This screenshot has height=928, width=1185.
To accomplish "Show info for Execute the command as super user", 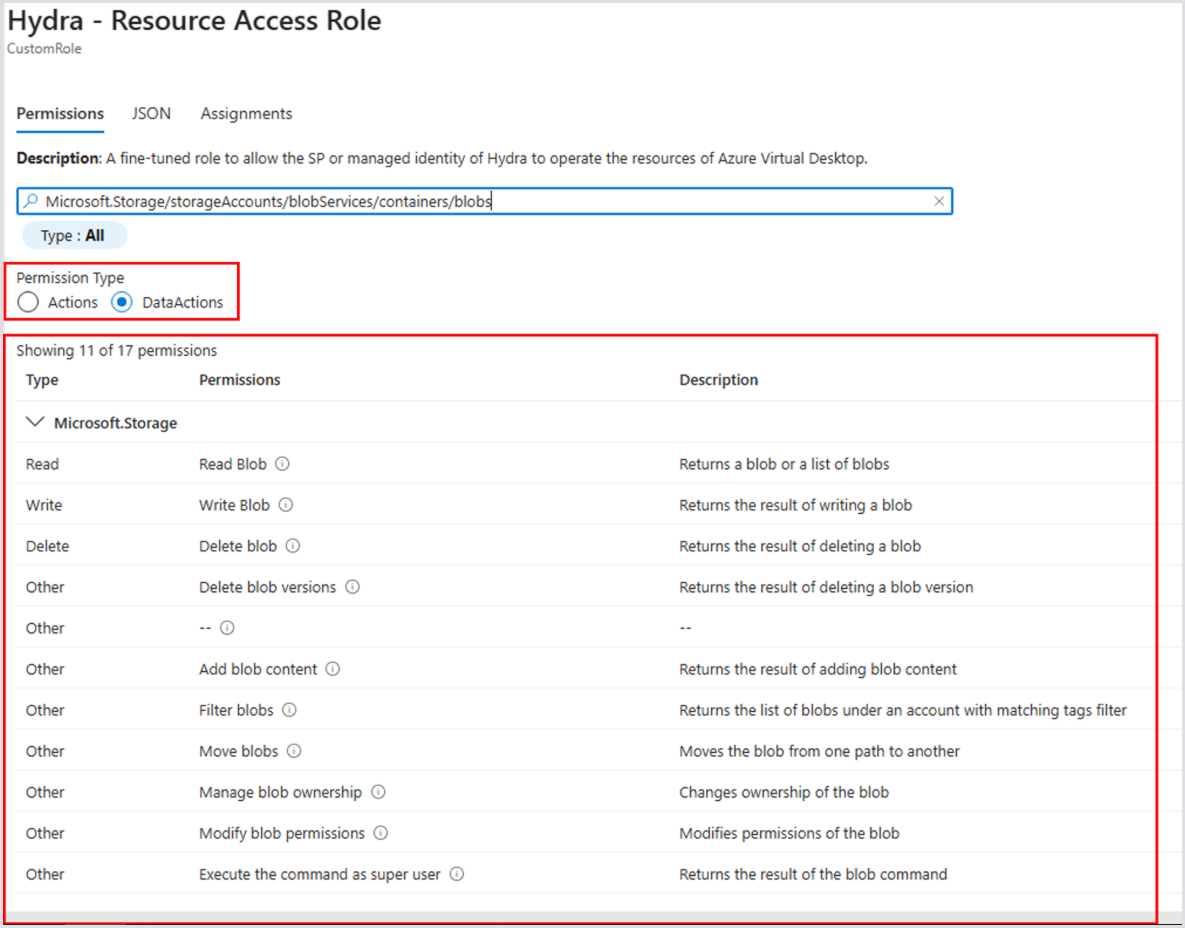I will (x=456, y=874).
